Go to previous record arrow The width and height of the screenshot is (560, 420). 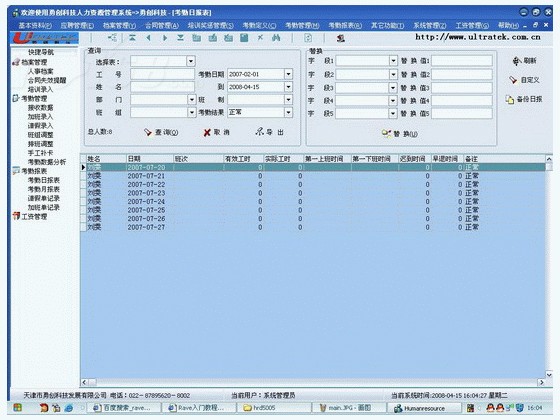(148, 38)
